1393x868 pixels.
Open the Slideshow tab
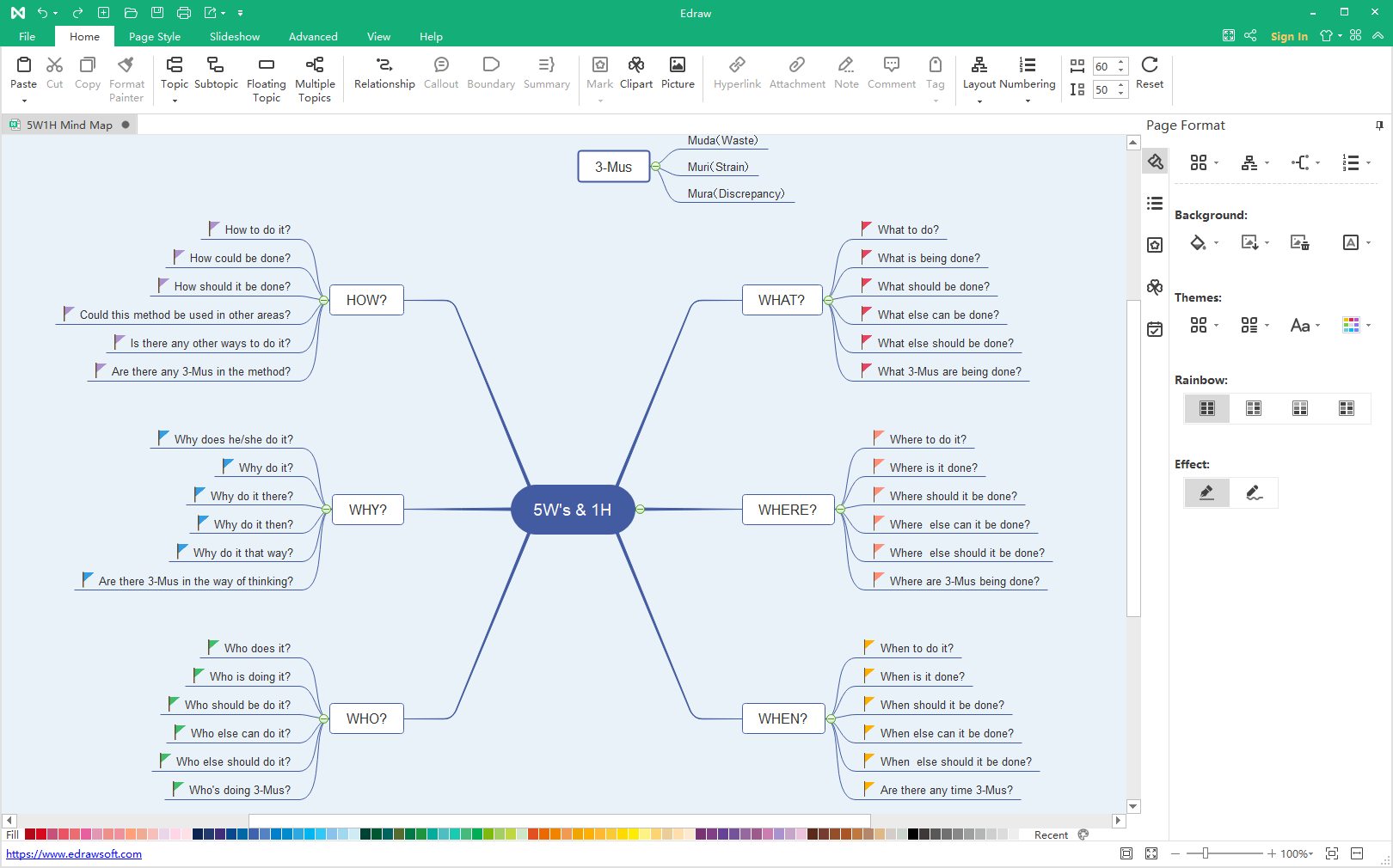235,37
